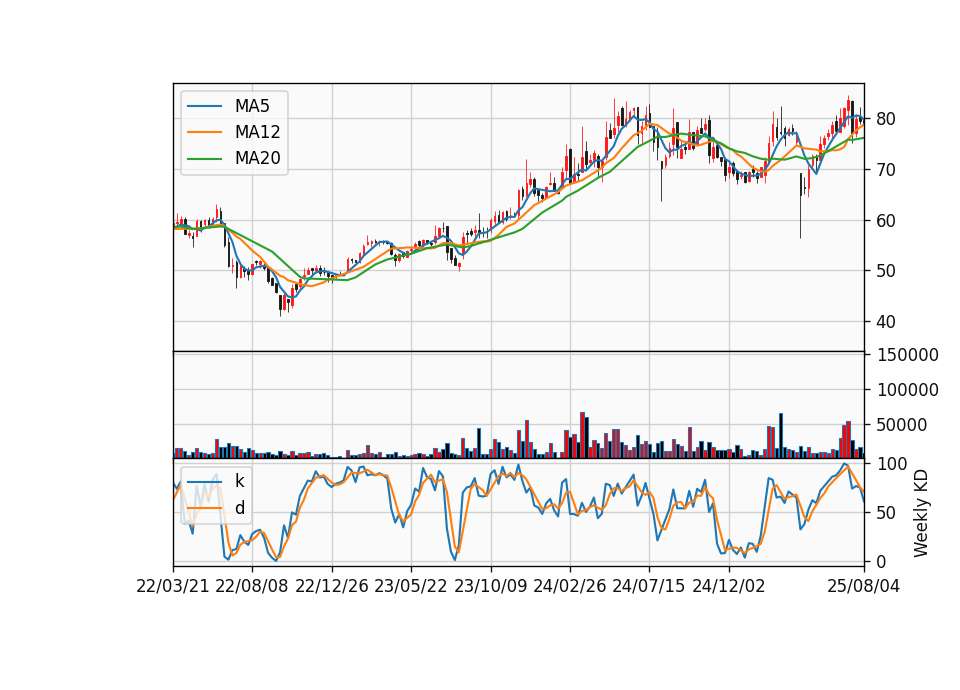This screenshot has width=960, height=690.
Task: Click the orange MA12 legend line sample
Action: [204, 132]
